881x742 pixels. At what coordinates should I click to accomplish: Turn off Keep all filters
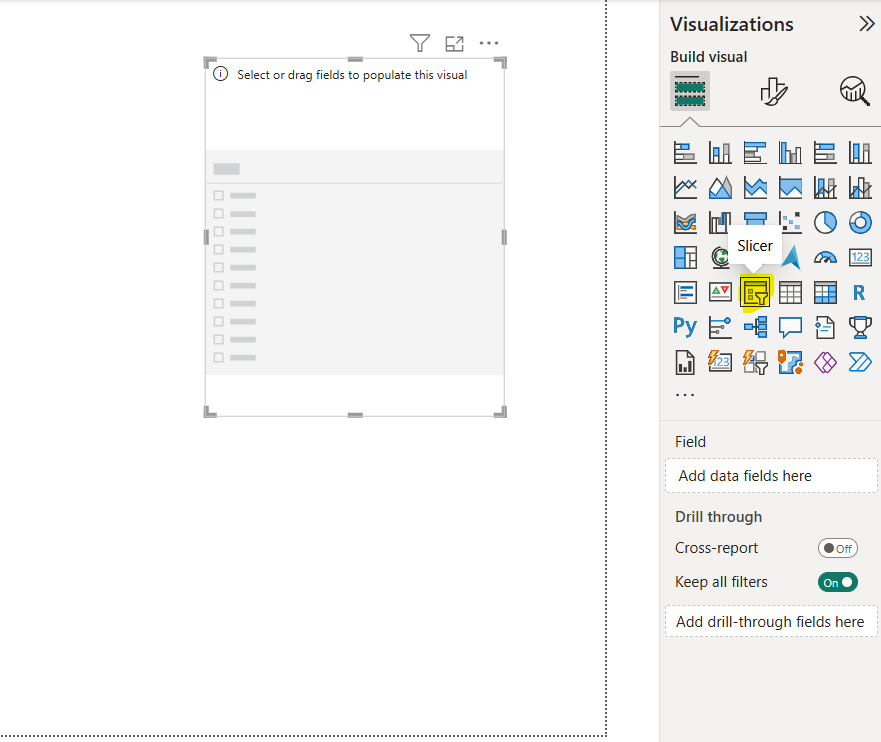pyautogui.click(x=838, y=582)
